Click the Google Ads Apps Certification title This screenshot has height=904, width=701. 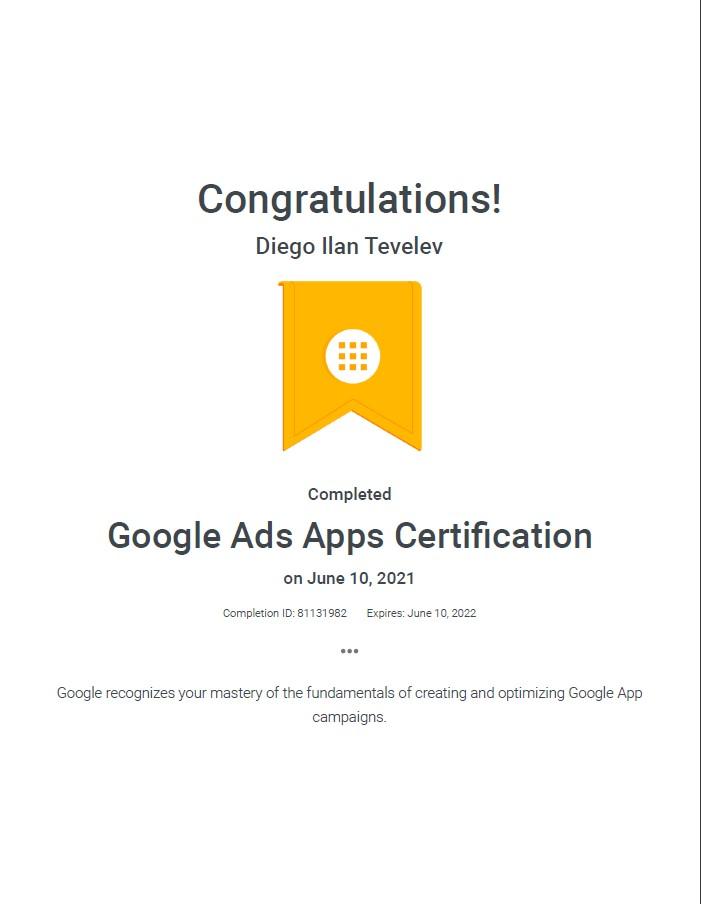tap(350, 536)
